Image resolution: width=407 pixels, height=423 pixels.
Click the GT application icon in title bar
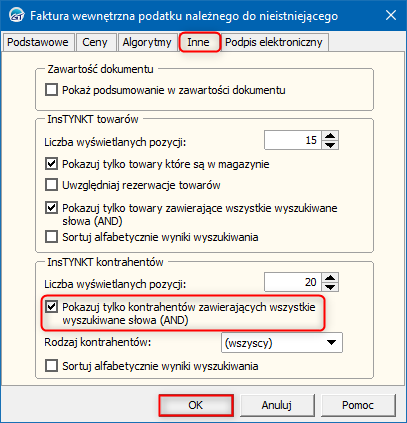[16, 16]
